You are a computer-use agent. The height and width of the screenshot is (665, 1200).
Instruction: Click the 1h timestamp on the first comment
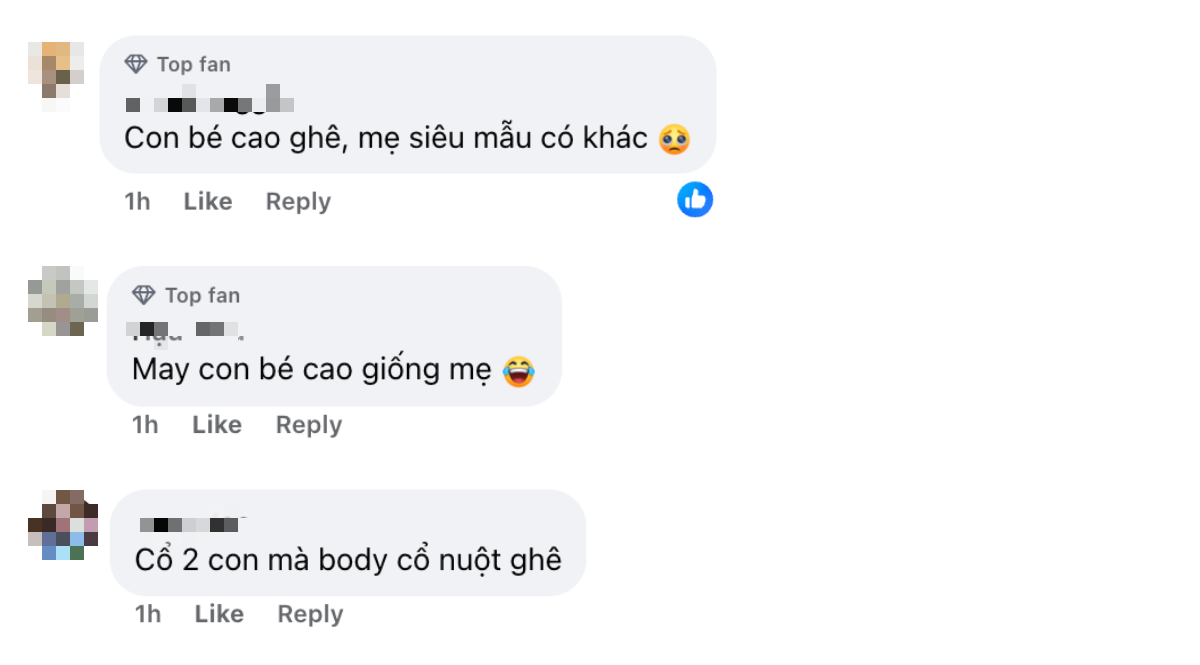pos(137,201)
